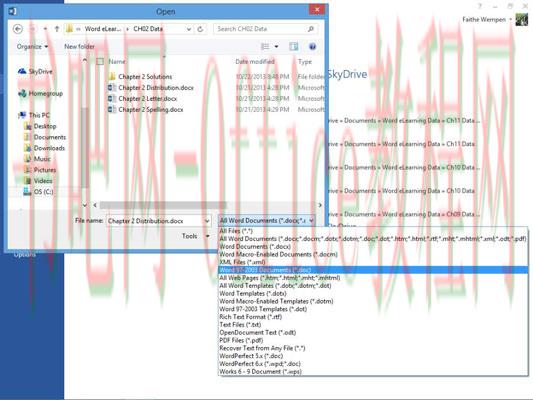Click the New folder button
533x400 pixels.
point(80,47)
